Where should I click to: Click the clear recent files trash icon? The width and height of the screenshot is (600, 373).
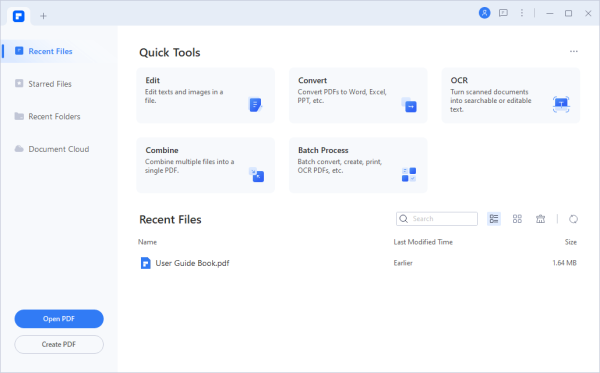540,219
